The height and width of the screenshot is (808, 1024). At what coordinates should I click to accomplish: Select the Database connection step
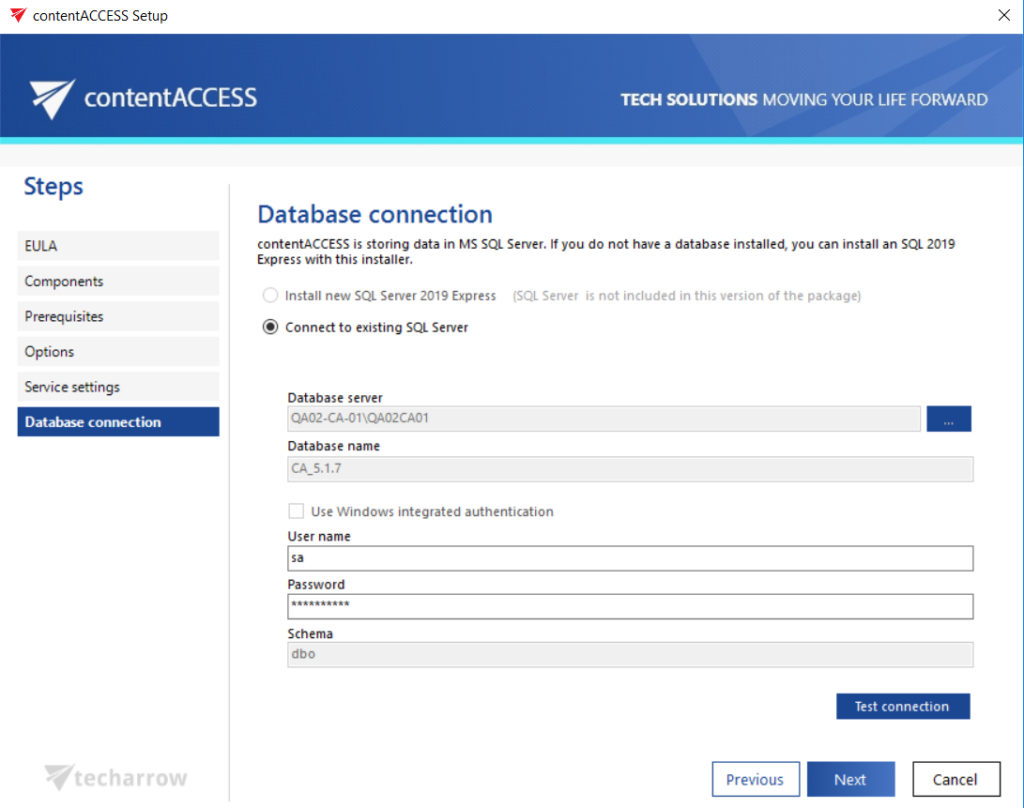click(x=118, y=421)
